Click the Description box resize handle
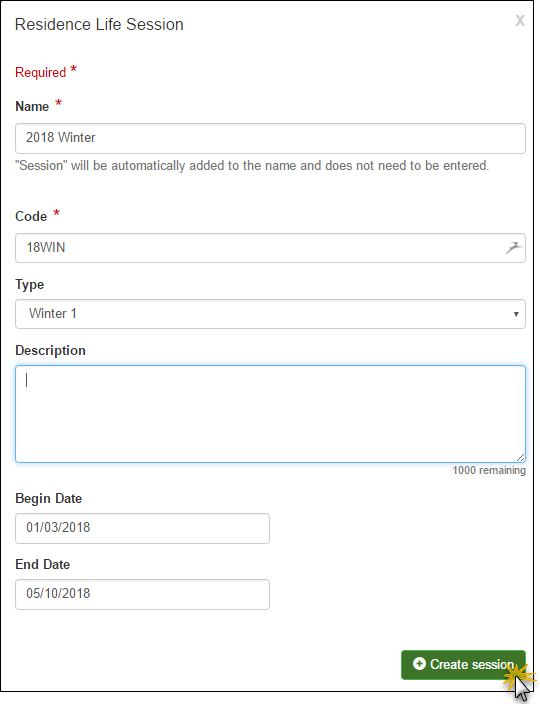540x704 pixels. (520, 458)
